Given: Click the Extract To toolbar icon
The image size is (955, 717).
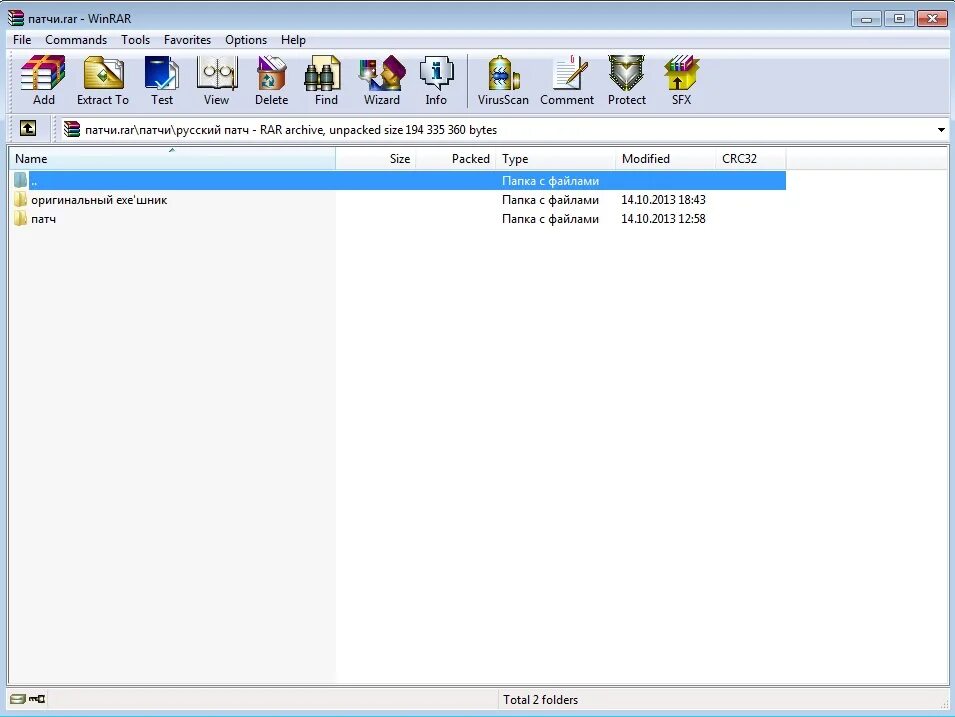Looking at the screenshot, I should [x=103, y=80].
